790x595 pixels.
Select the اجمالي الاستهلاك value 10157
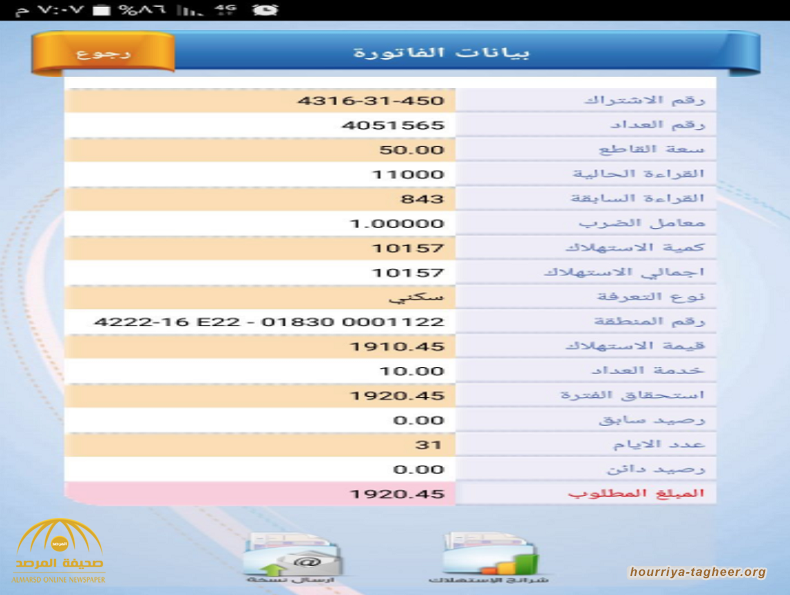pyautogui.click(x=408, y=273)
